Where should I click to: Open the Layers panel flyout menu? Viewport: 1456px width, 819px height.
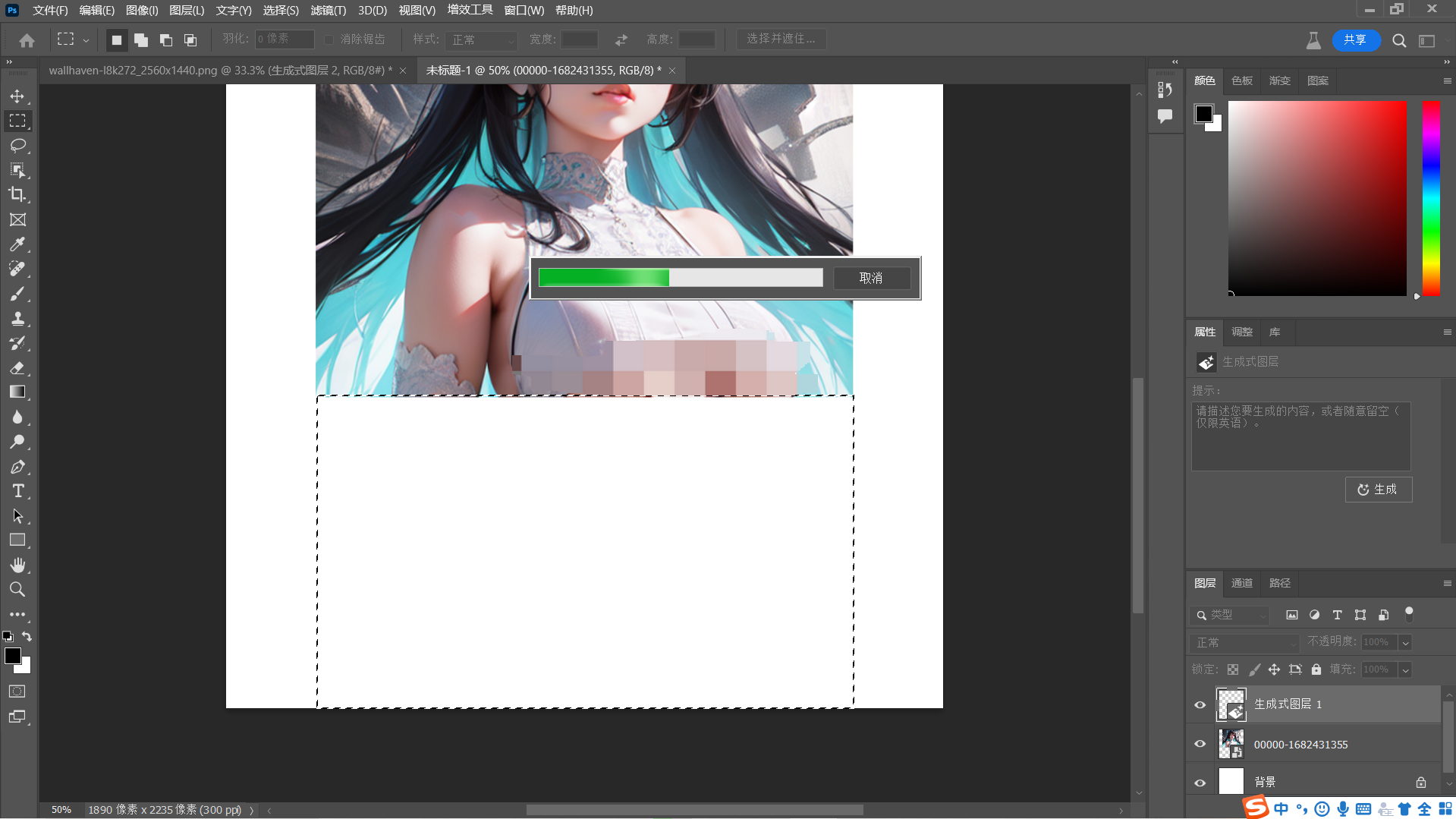point(1447,583)
